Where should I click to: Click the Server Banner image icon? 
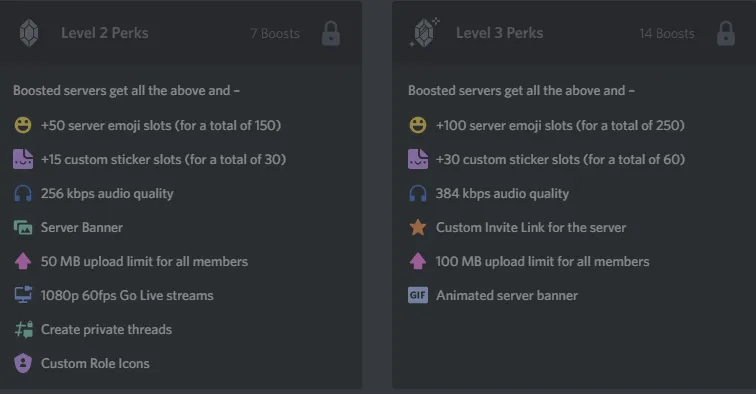23,227
